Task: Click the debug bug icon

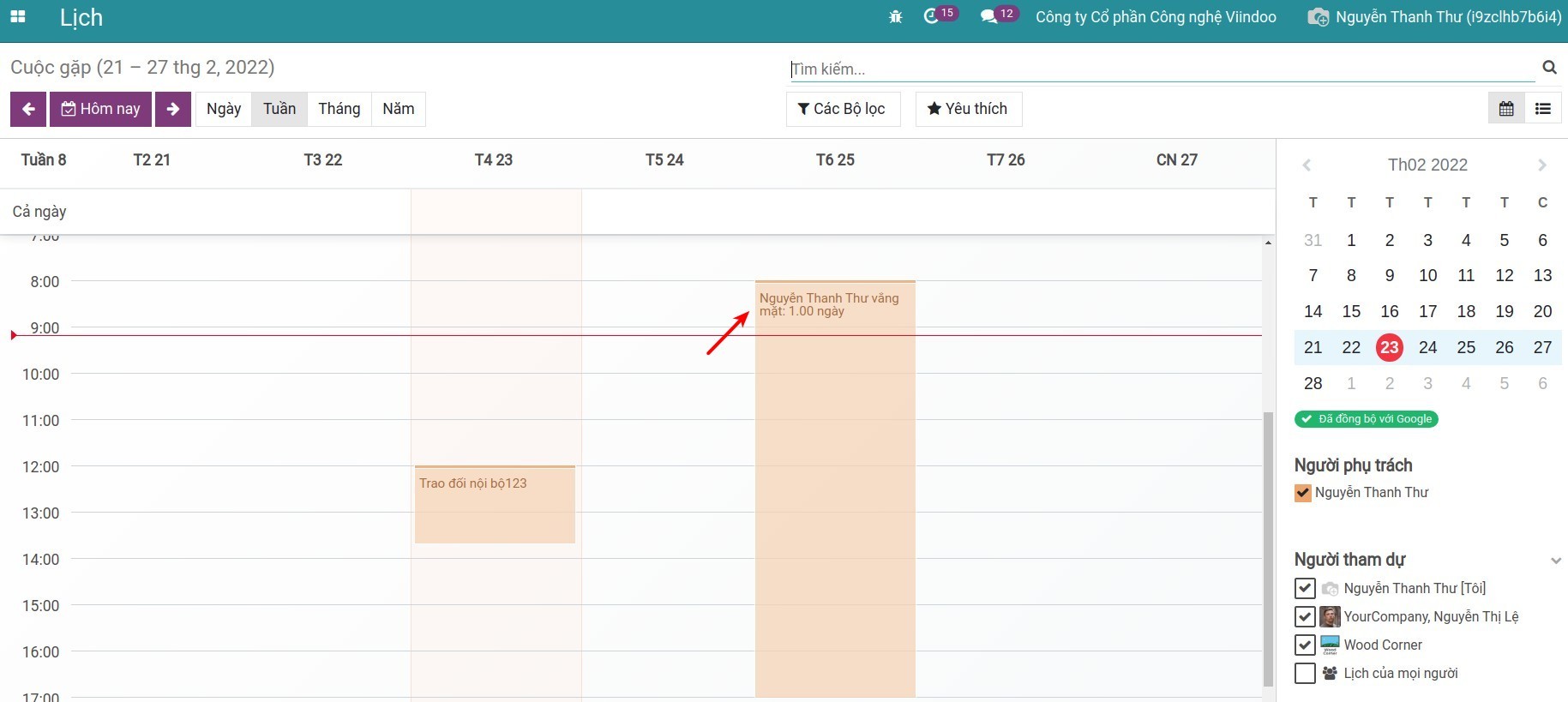Action: coord(896,17)
